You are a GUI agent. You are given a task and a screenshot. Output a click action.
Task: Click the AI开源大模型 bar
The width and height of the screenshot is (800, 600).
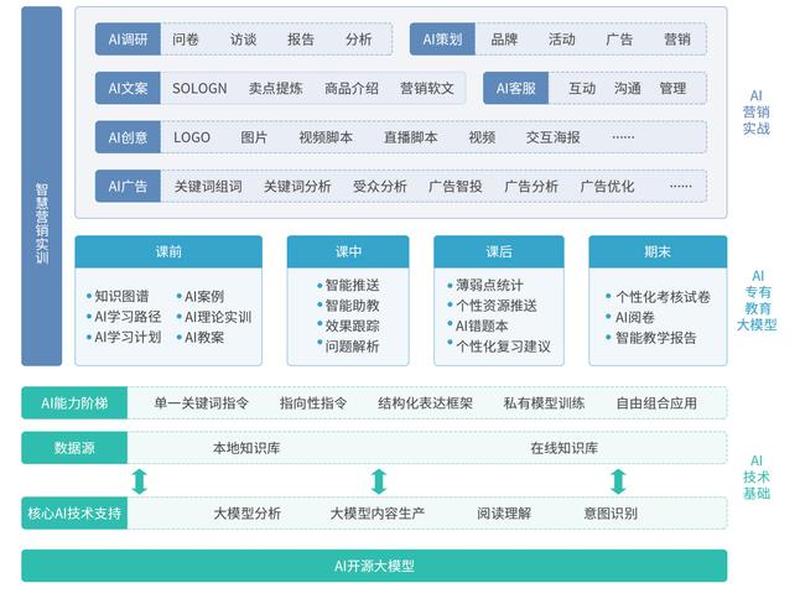click(374, 566)
